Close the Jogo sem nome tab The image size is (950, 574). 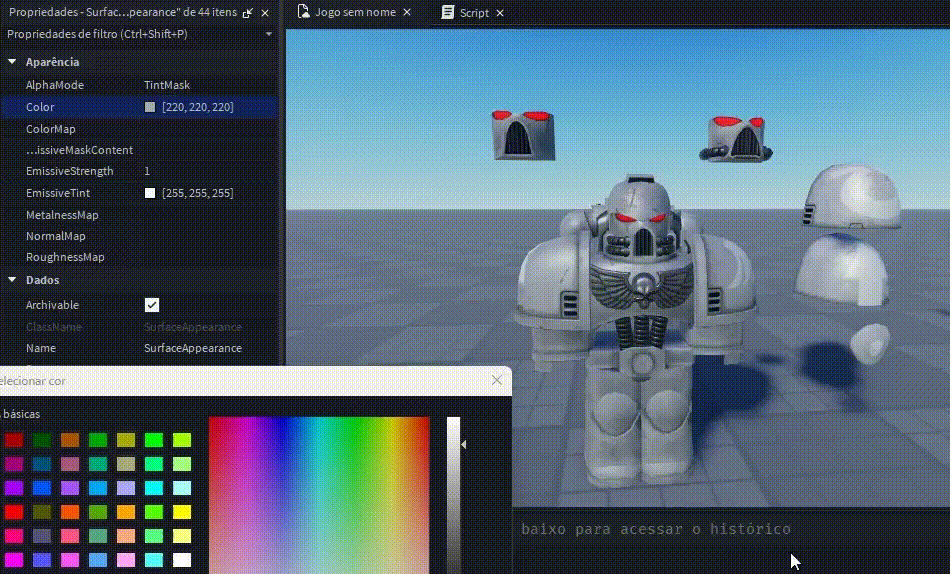(407, 12)
